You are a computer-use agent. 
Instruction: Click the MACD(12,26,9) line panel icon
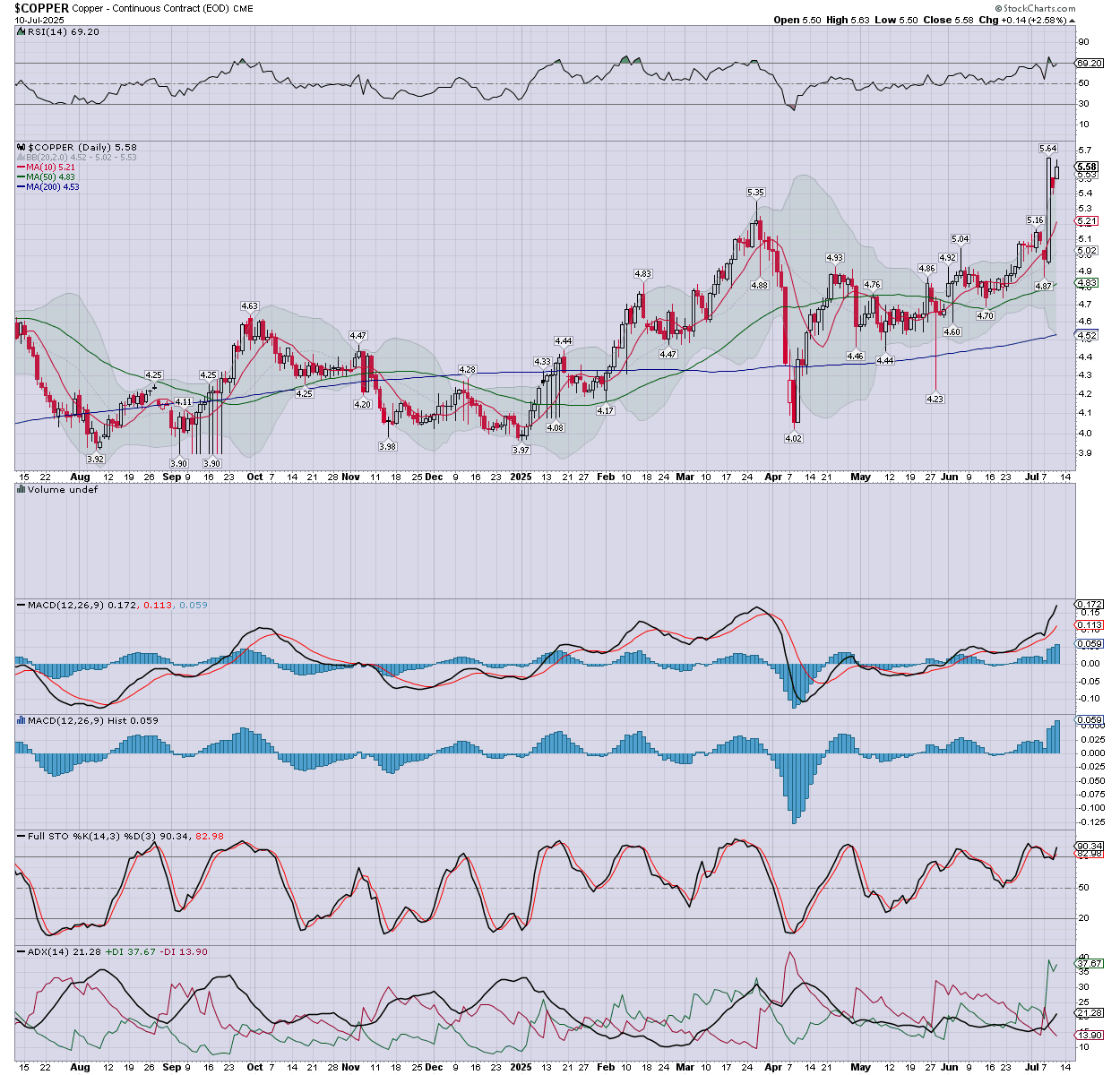click(x=21, y=606)
